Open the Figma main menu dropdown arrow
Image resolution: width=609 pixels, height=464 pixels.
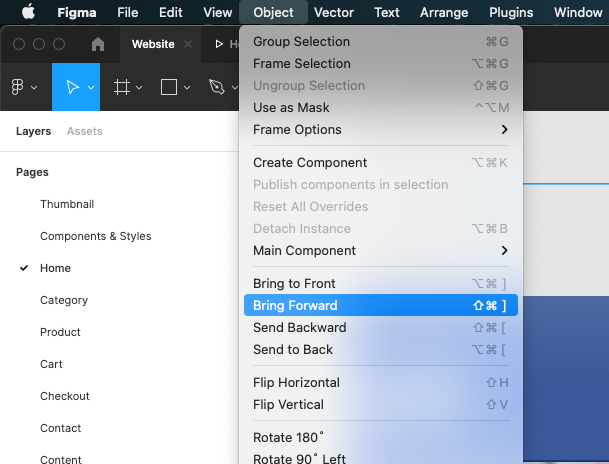pos(34,88)
